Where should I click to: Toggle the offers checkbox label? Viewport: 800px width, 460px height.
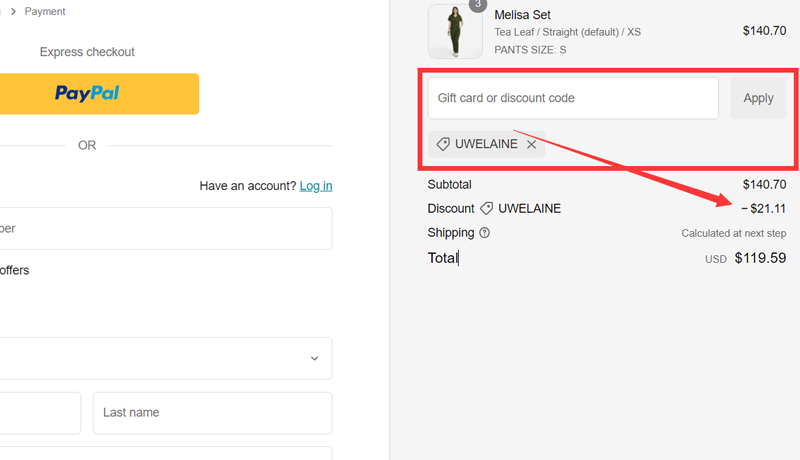coord(14,270)
